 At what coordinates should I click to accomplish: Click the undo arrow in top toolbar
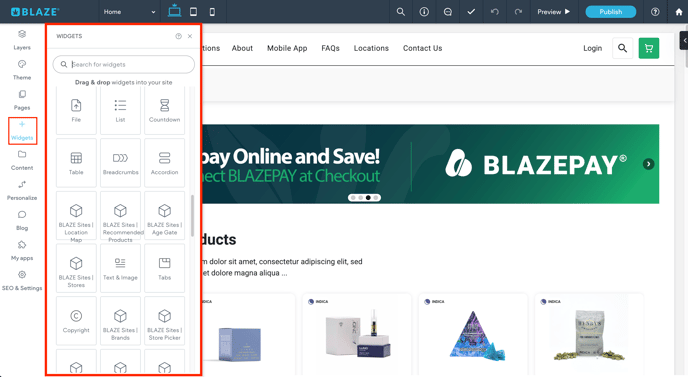tap(494, 12)
